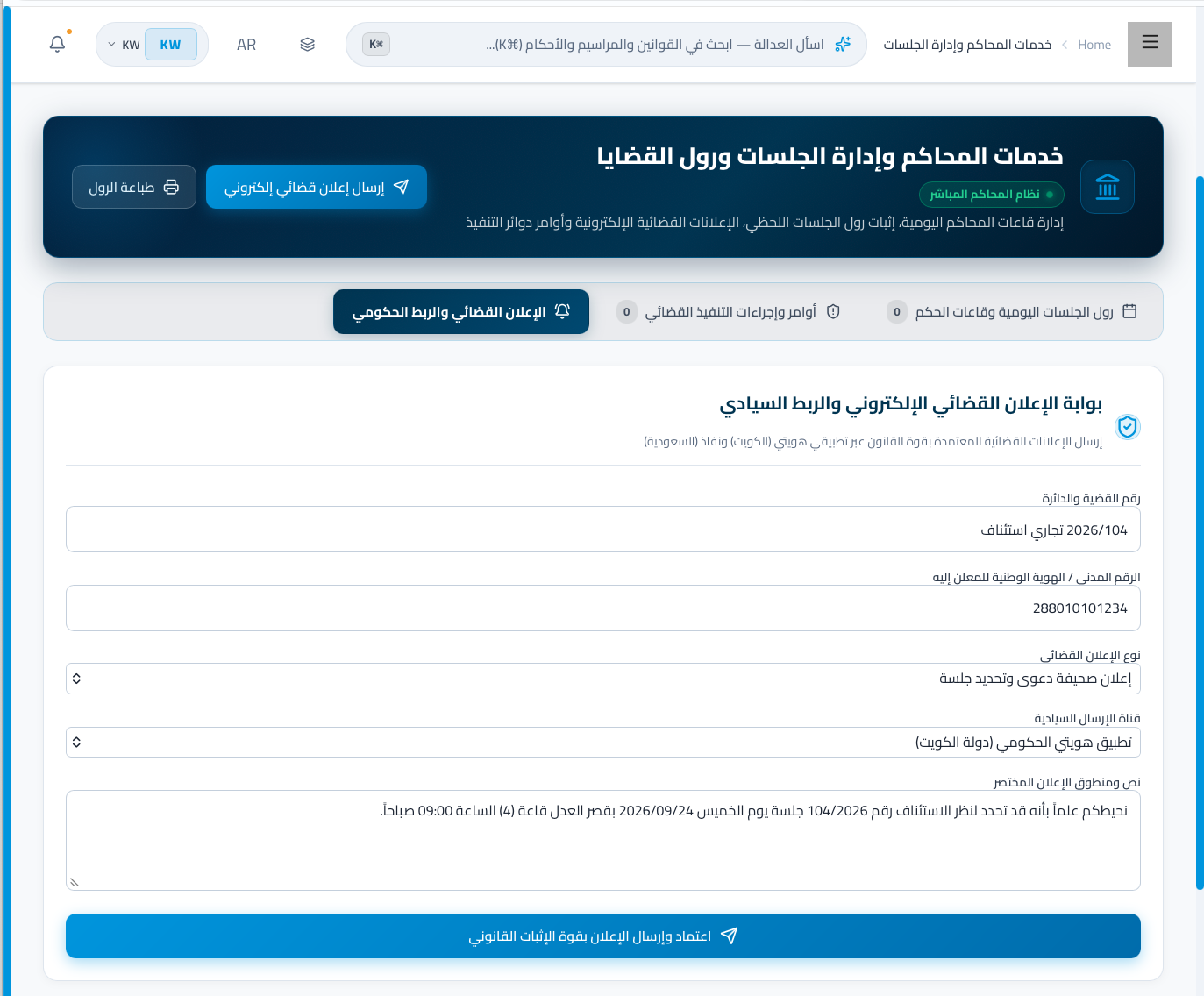Click the رقم القضية والدائرة input field
This screenshot has height=996, width=1204.
coord(603,530)
